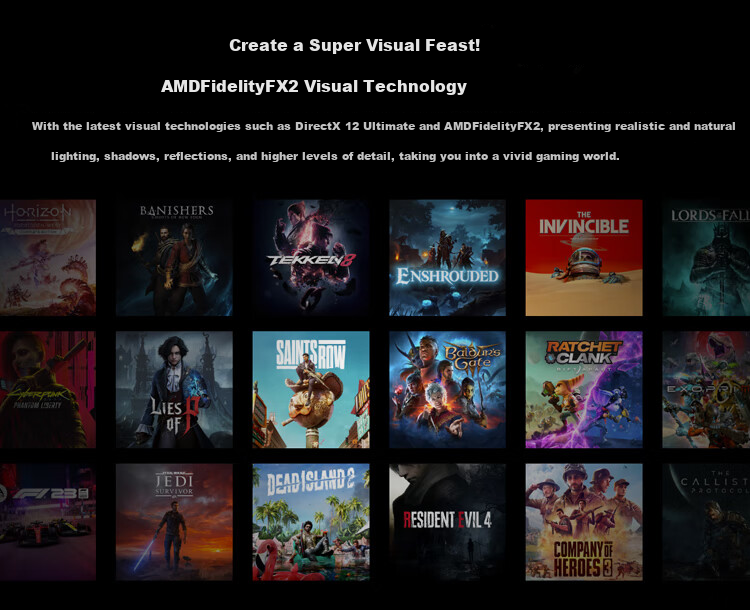Open The Invincible game cover

click(584, 258)
